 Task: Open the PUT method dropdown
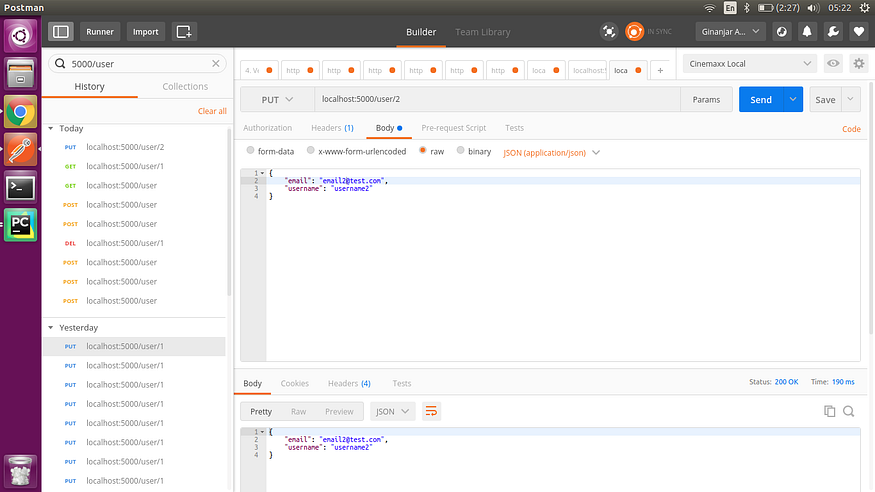pyautogui.click(x=277, y=99)
